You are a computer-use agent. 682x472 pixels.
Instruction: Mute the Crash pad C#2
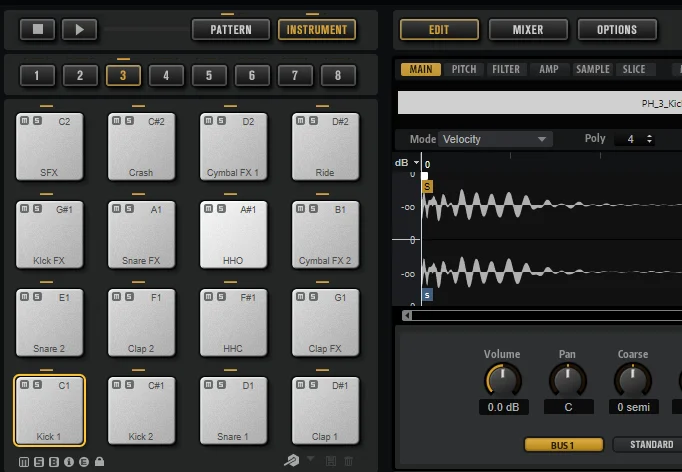pyautogui.click(x=117, y=121)
